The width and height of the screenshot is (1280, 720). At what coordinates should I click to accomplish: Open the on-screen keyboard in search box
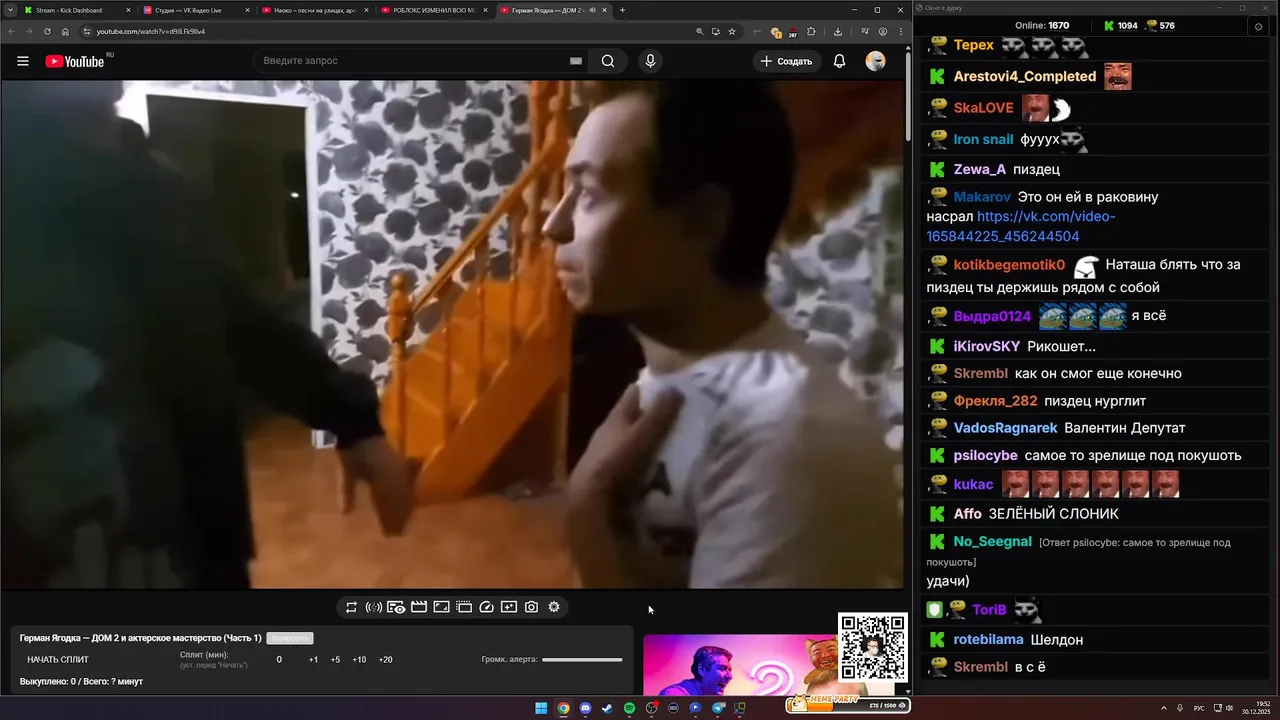tap(576, 61)
